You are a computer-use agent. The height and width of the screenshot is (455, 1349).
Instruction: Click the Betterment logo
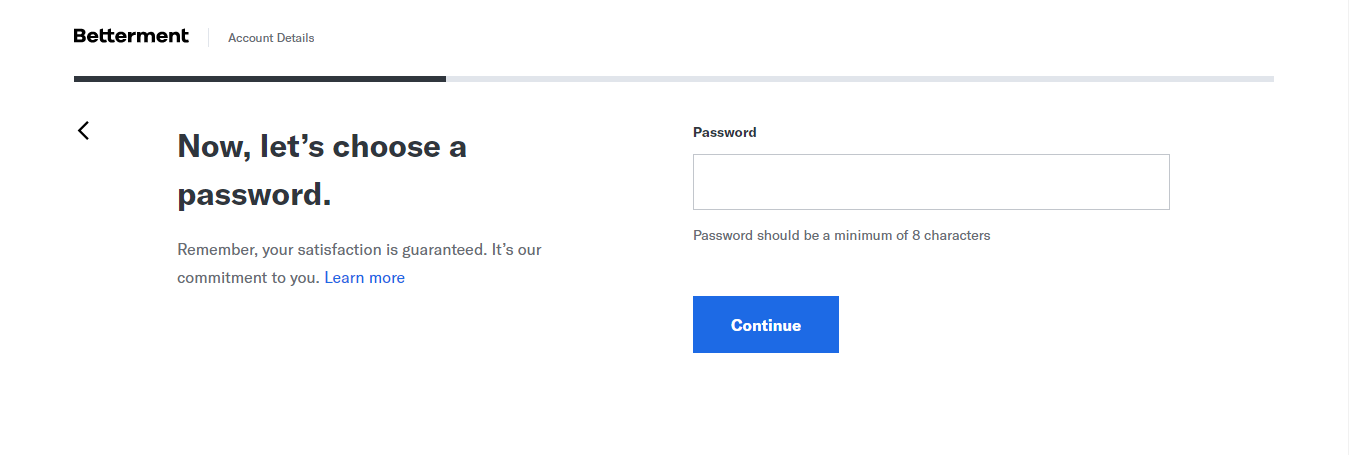click(x=131, y=36)
